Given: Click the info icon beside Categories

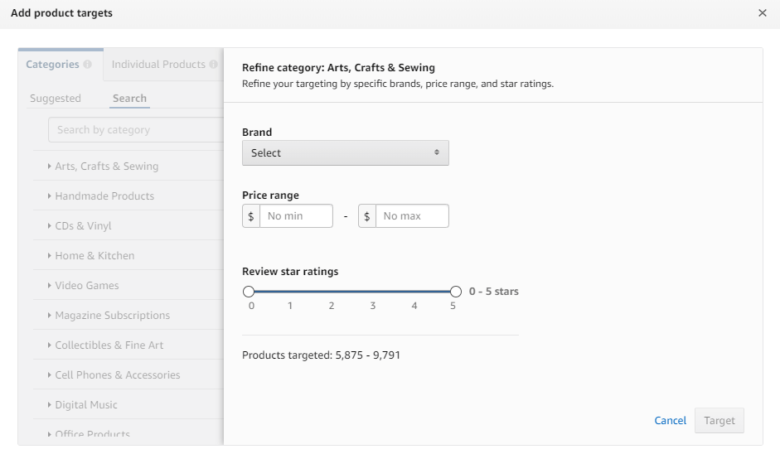Looking at the screenshot, I should (x=88, y=64).
